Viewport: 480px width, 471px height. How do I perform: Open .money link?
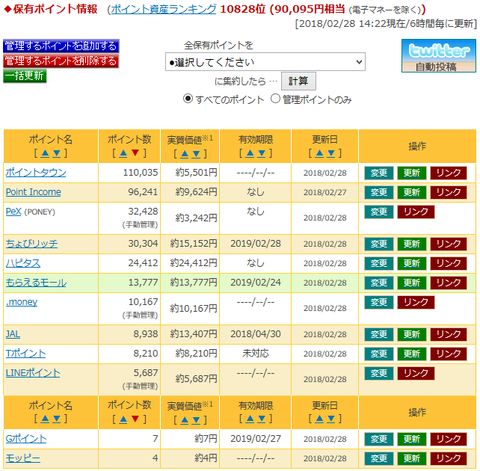tap(22, 302)
